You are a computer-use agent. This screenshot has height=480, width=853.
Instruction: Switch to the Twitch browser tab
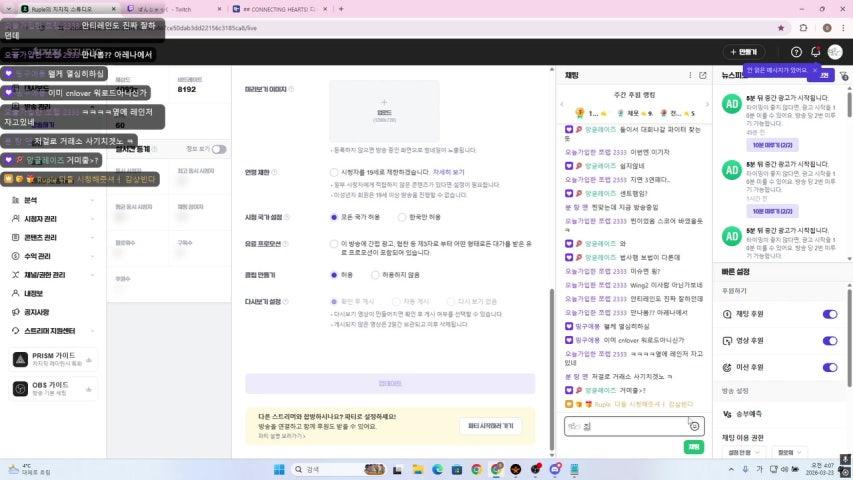point(174,9)
